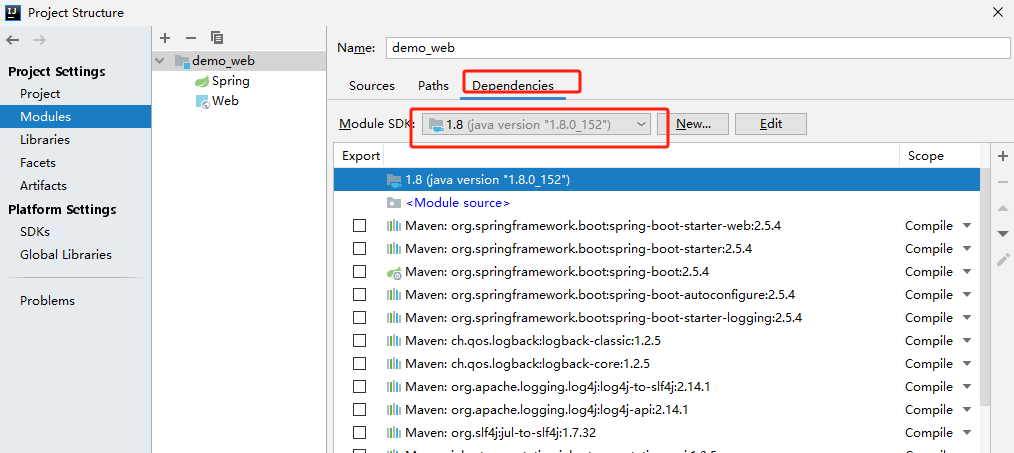Toggle export for spring-boot-starter-web:2.5.4

[x=359, y=226]
